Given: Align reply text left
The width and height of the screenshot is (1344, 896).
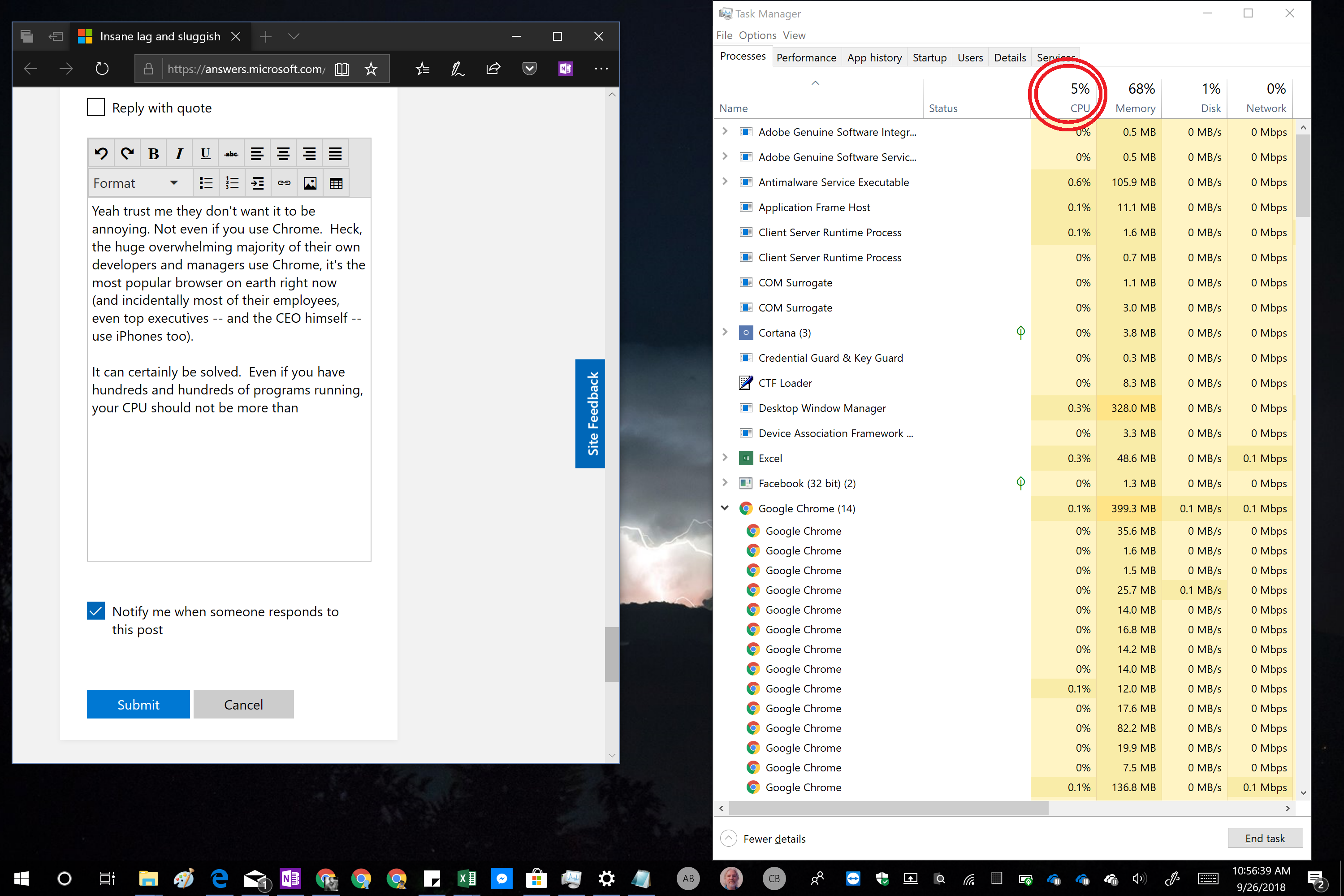Looking at the screenshot, I should (257, 153).
